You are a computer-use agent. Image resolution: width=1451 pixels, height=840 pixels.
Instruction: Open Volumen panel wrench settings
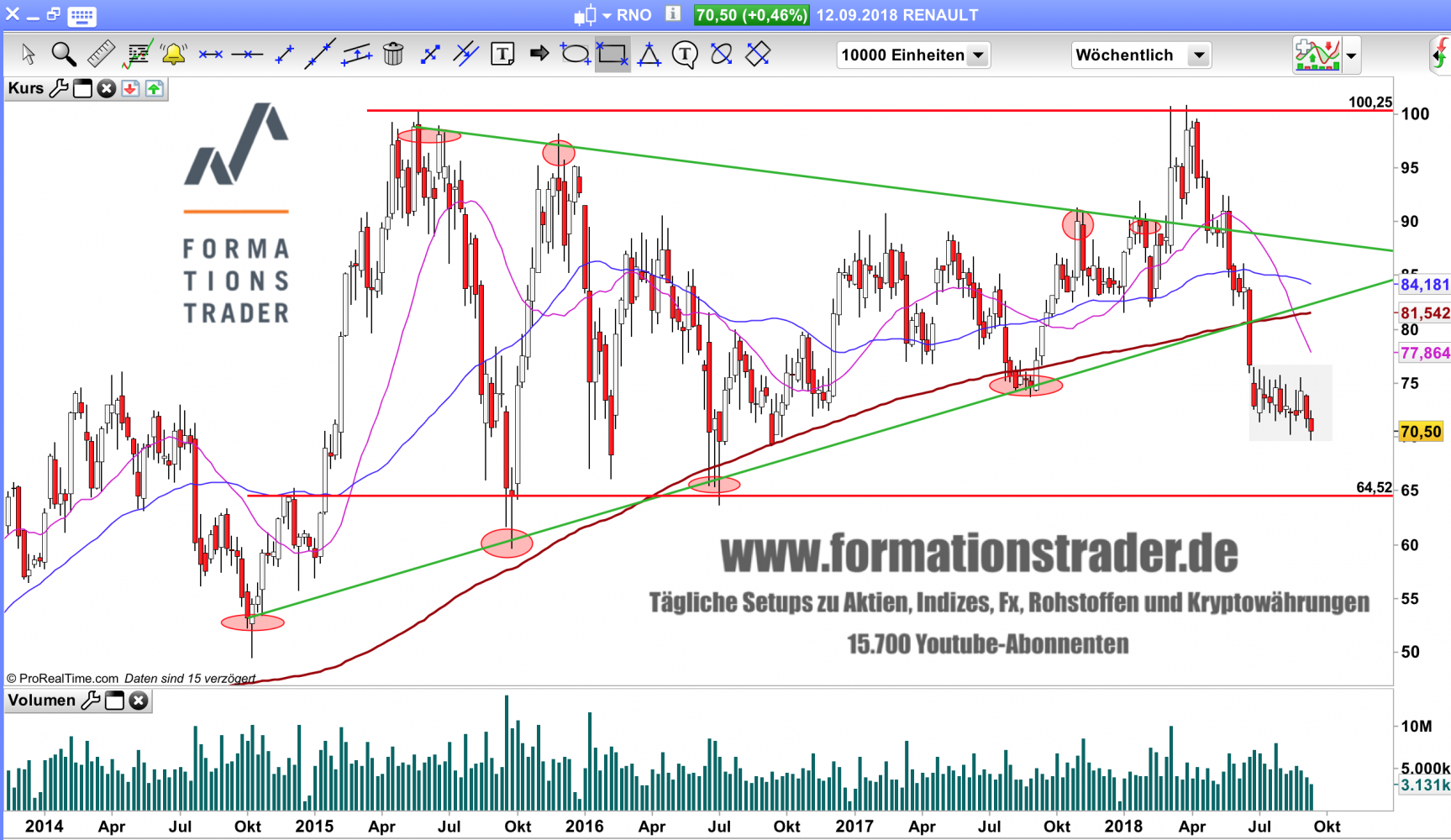(91, 701)
